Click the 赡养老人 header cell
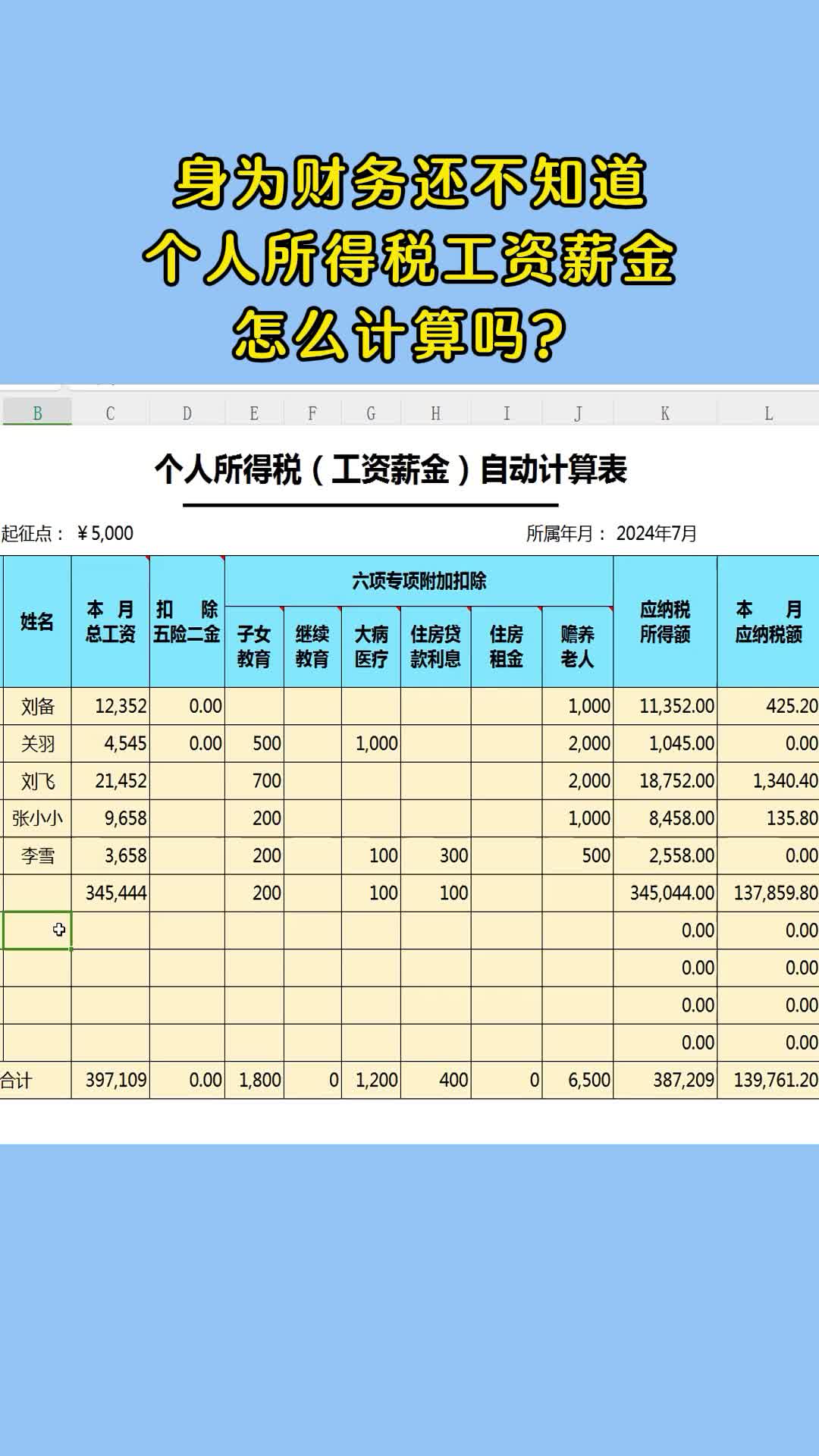Image resolution: width=819 pixels, height=1456 pixels. point(578,647)
